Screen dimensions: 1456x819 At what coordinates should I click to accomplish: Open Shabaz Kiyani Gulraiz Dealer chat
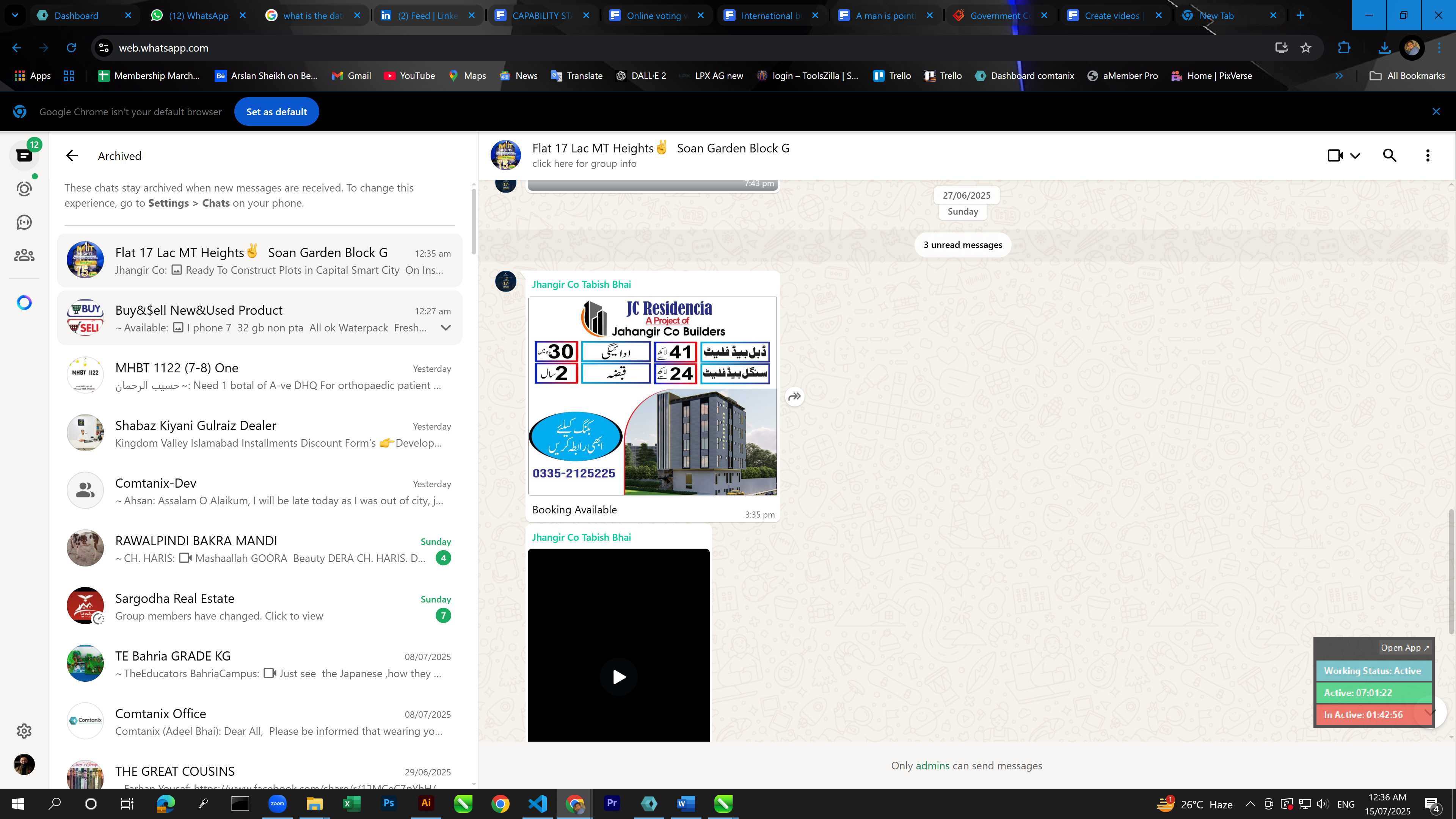(x=259, y=433)
